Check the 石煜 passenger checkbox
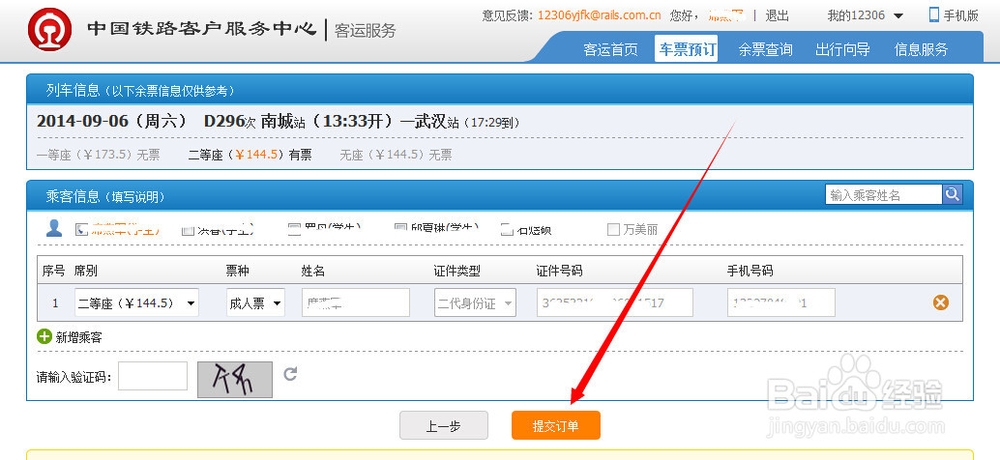The width and height of the screenshot is (1000, 460). [x=506, y=229]
